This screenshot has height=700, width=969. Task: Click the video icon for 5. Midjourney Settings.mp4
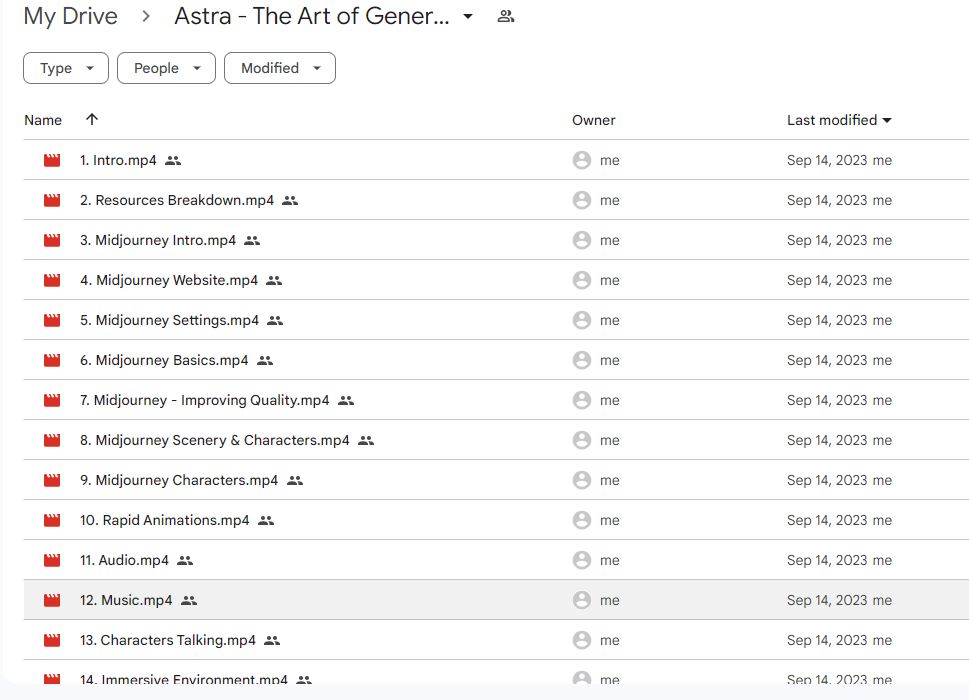point(52,320)
